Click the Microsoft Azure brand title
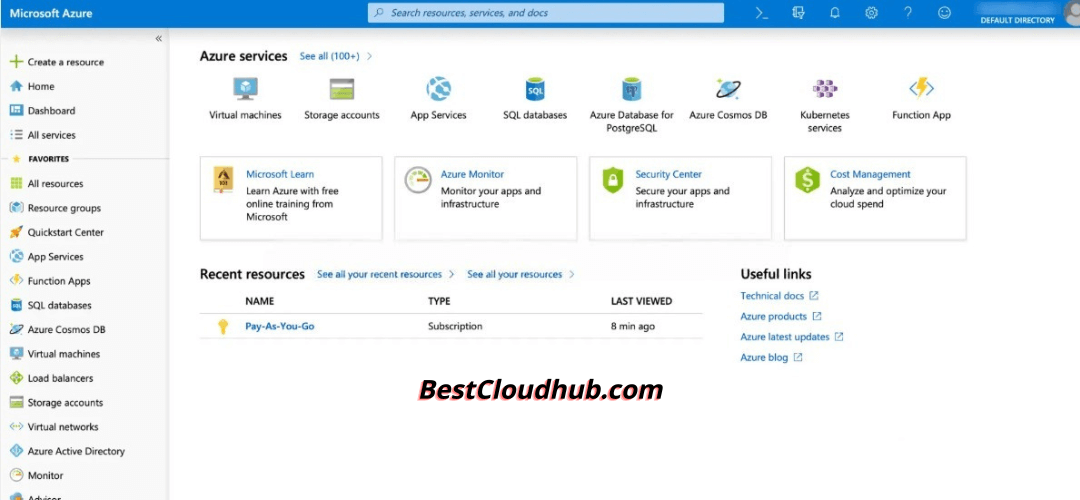 (51, 13)
